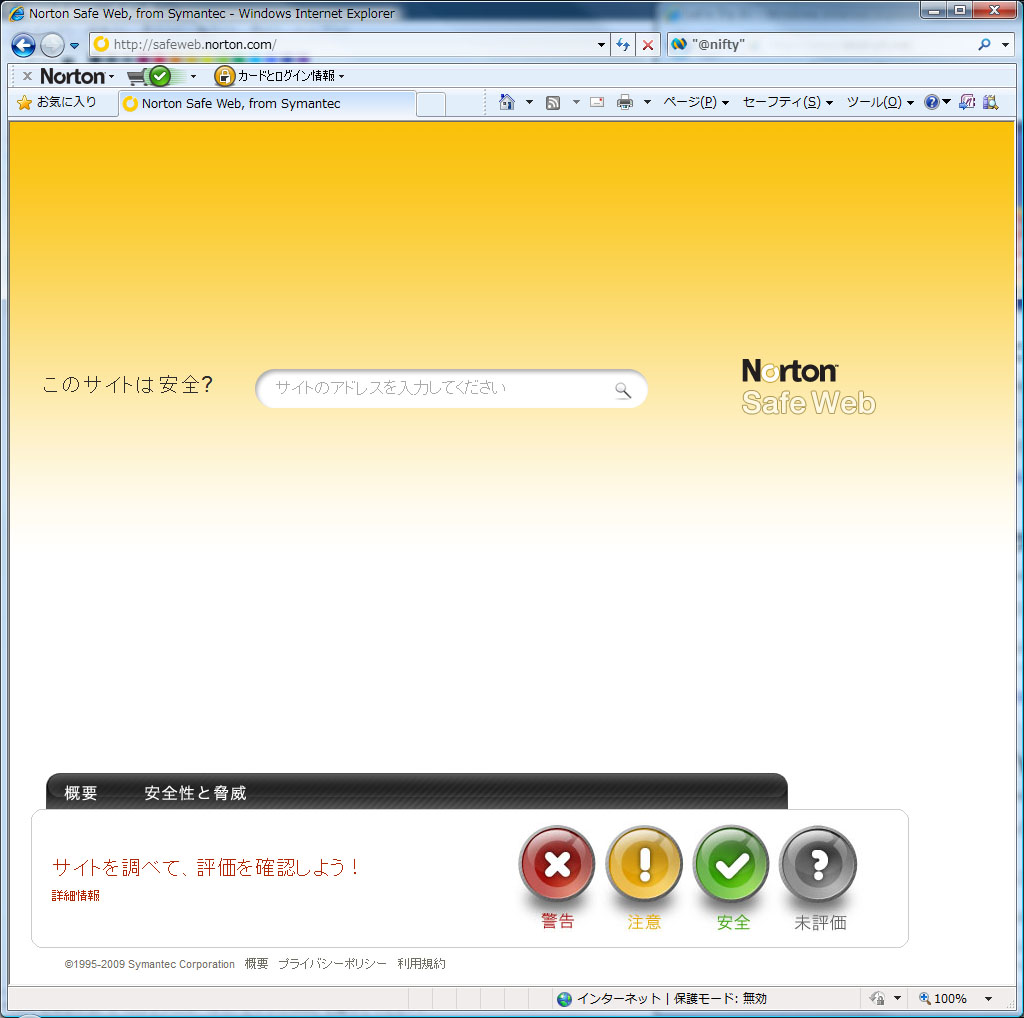The image size is (1024, 1018).
Task: Open the ツール(O) menu
Action: pos(880,102)
